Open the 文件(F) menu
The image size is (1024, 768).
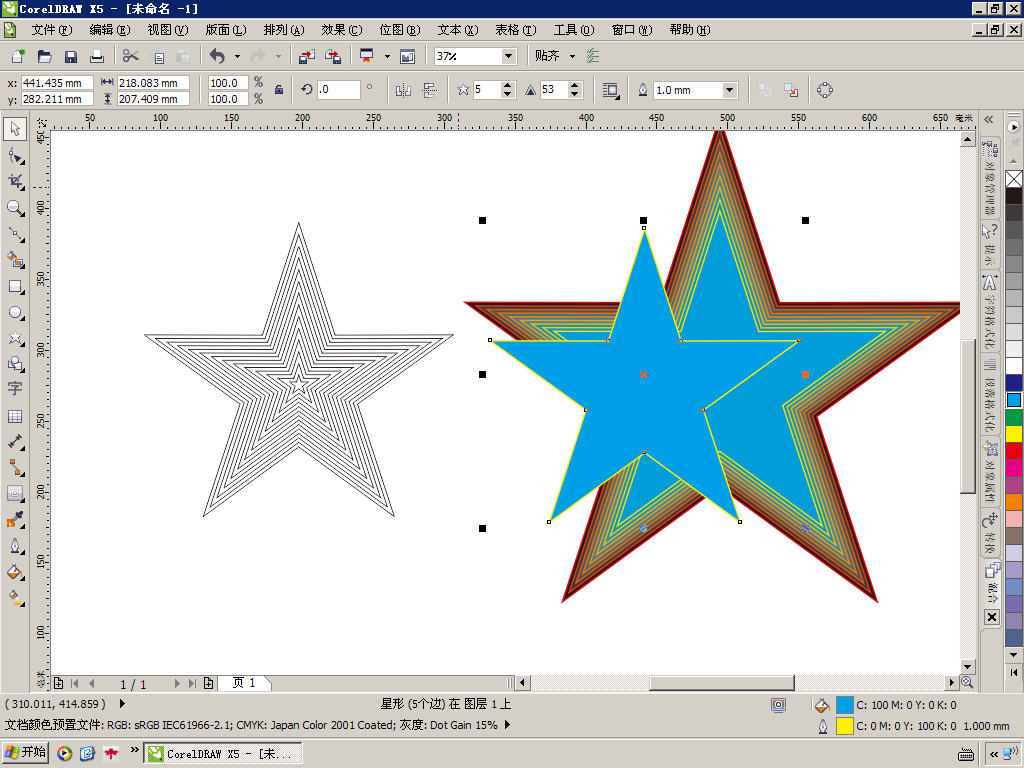[x=52, y=30]
